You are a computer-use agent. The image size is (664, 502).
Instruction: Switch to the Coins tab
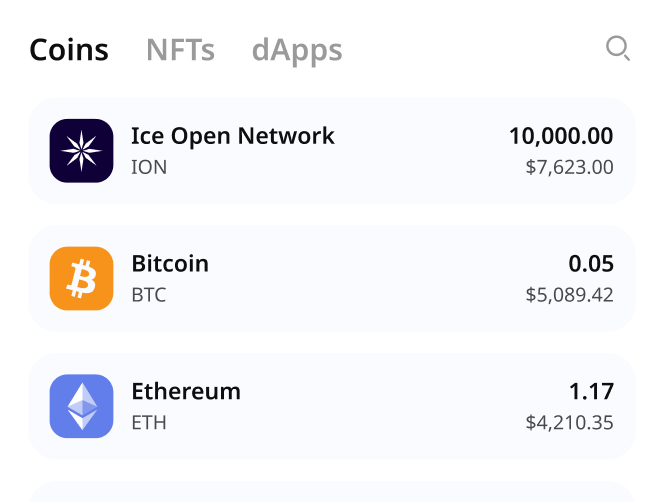pyautogui.click(x=69, y=50)
